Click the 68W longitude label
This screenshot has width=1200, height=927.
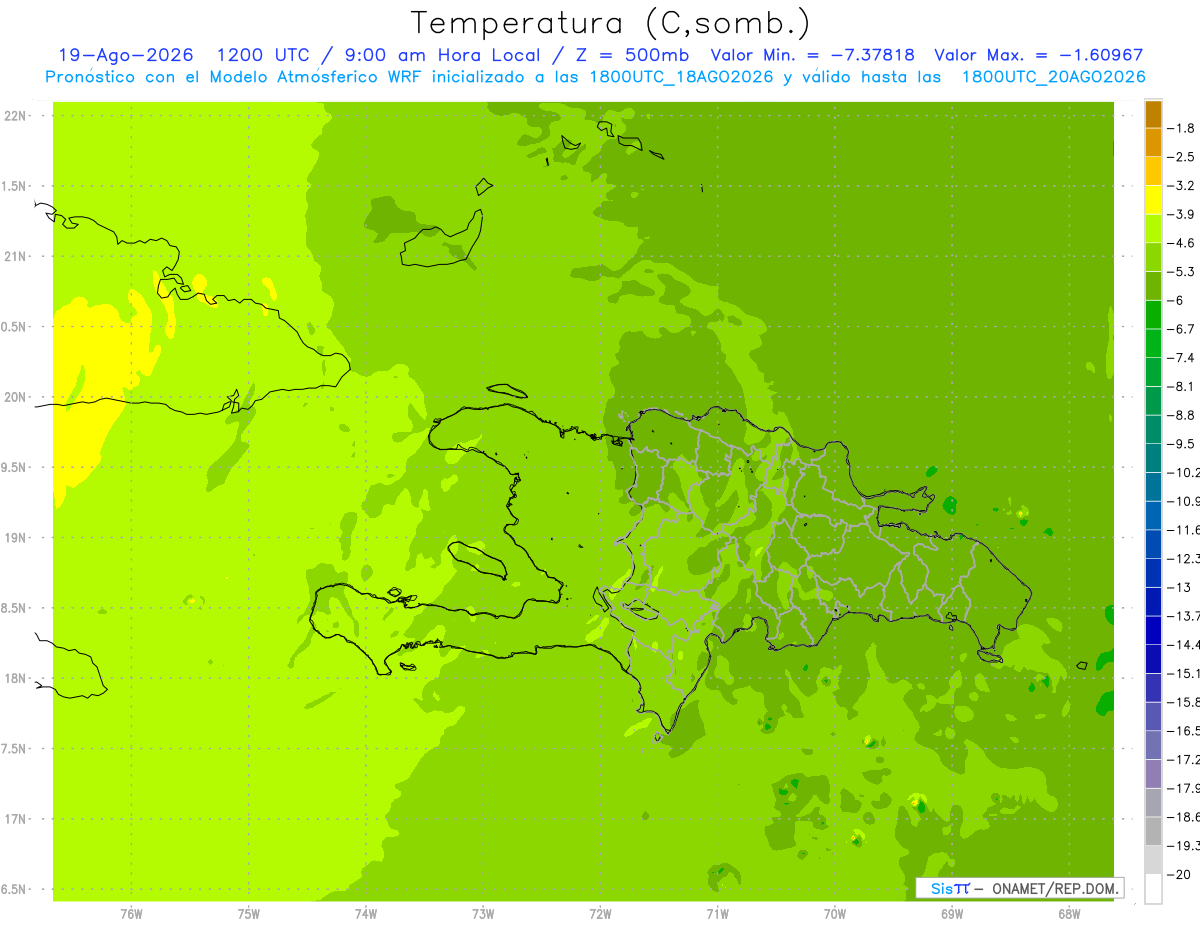tap(1068, 914)
